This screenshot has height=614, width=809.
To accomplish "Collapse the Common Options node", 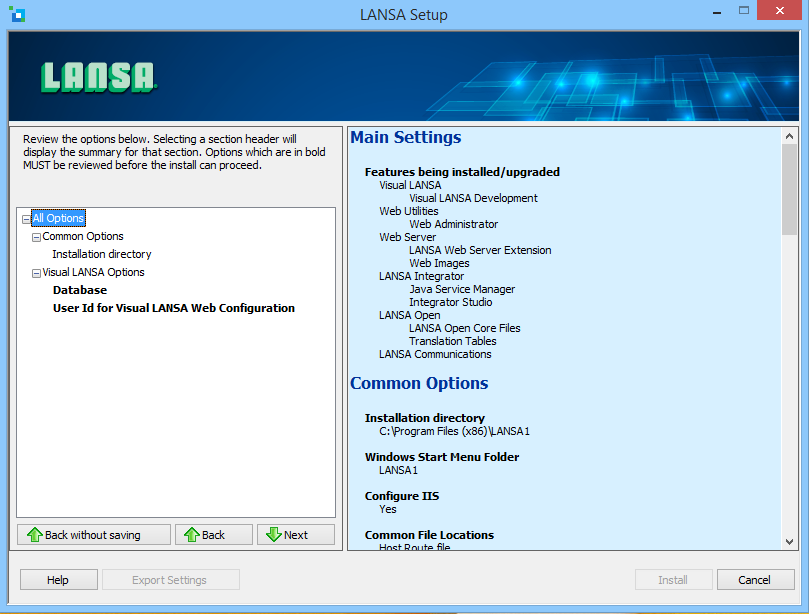I will (36, 237).
